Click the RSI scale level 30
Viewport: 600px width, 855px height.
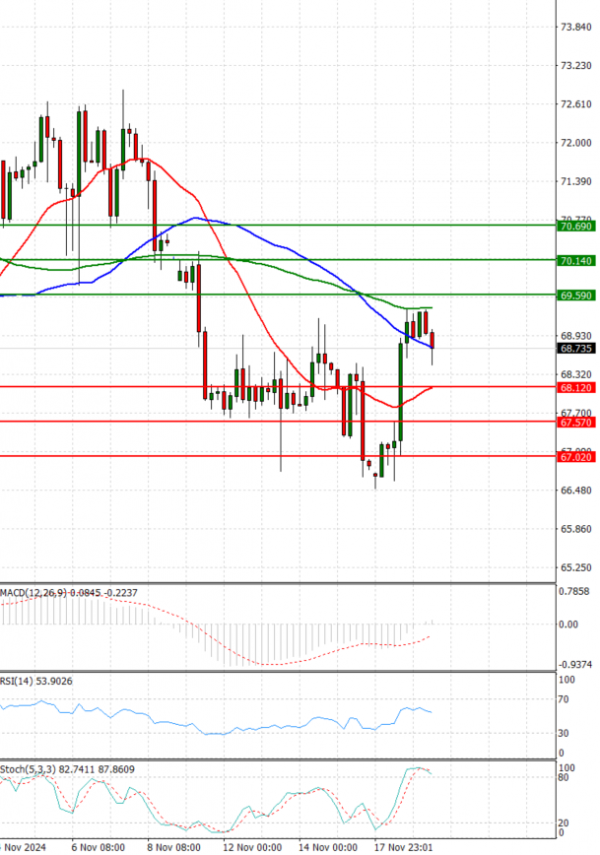click(565, 733)
